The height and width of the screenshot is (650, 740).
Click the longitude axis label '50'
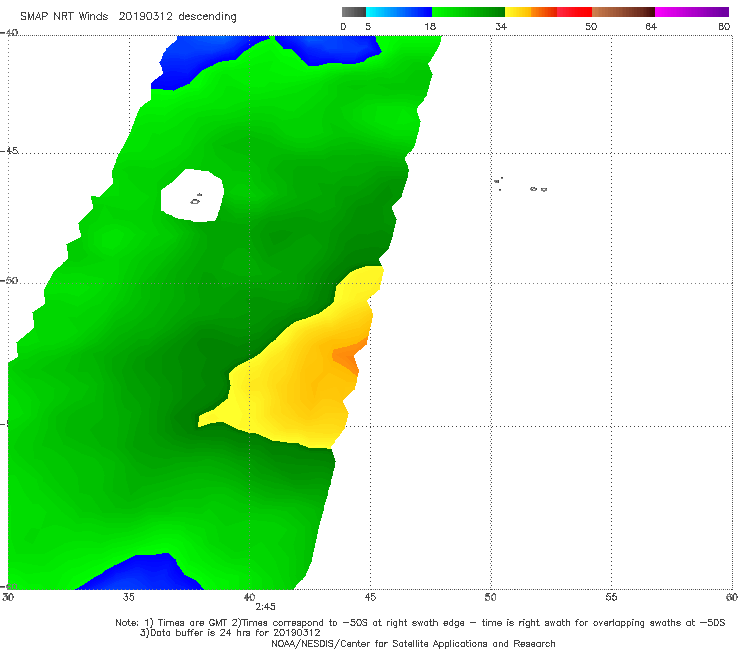490,597
